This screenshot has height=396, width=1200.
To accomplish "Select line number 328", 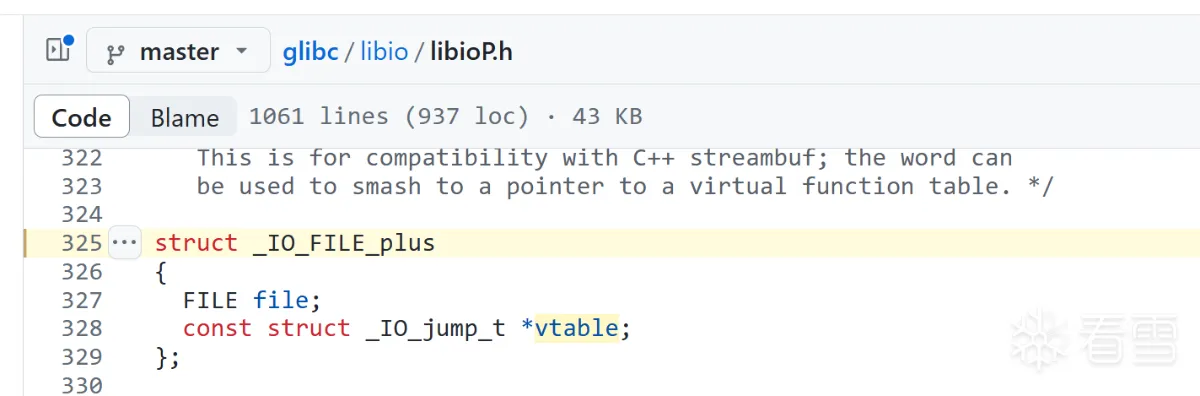I will [x=81, y=328].
